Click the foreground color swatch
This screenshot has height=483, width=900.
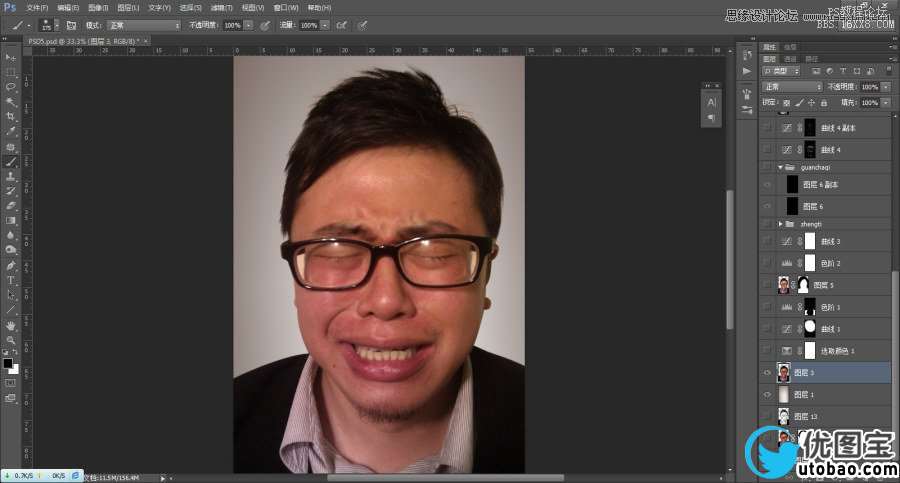(7, 363)
